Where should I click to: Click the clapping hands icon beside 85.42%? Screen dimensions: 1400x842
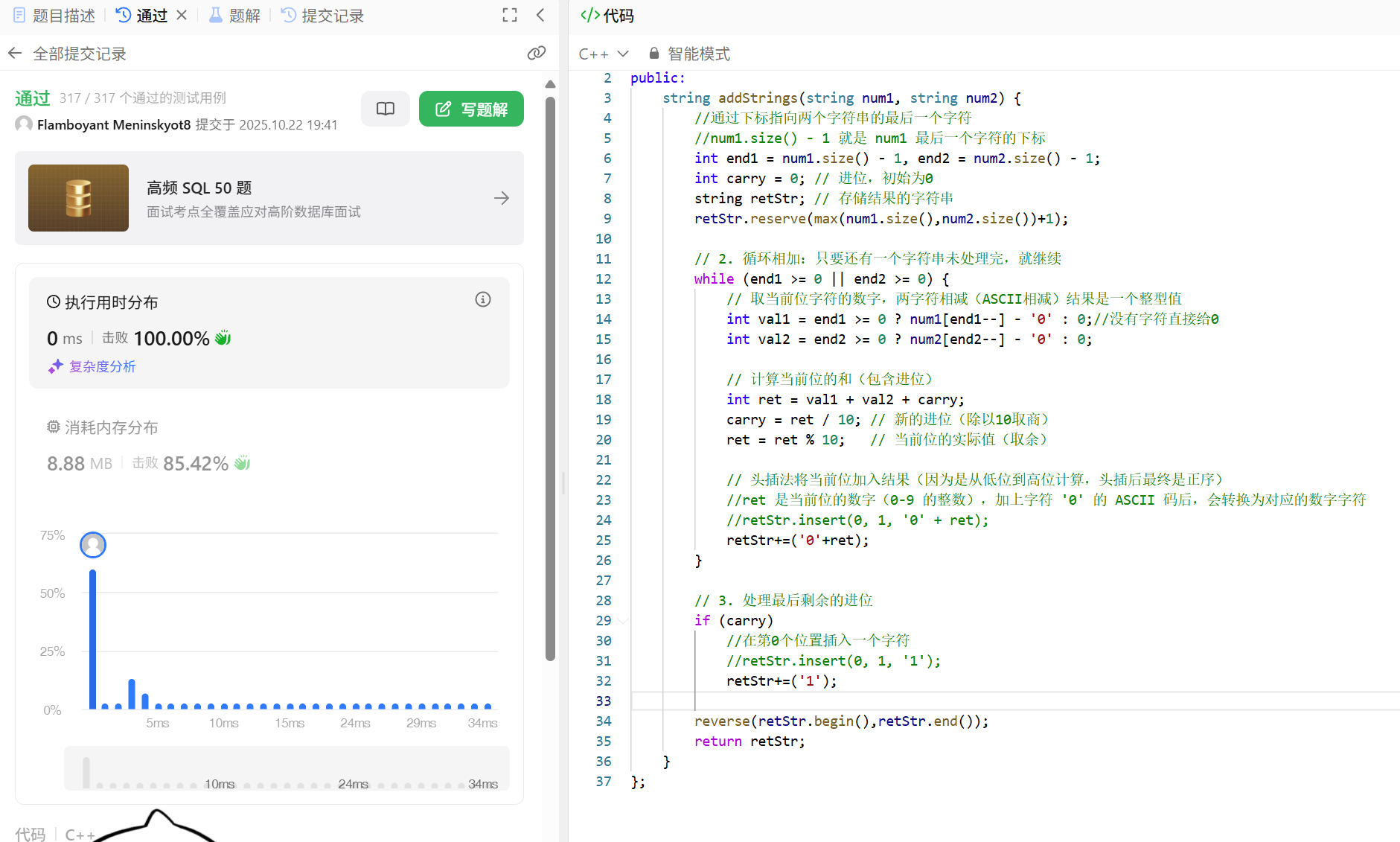click(242, 463)
